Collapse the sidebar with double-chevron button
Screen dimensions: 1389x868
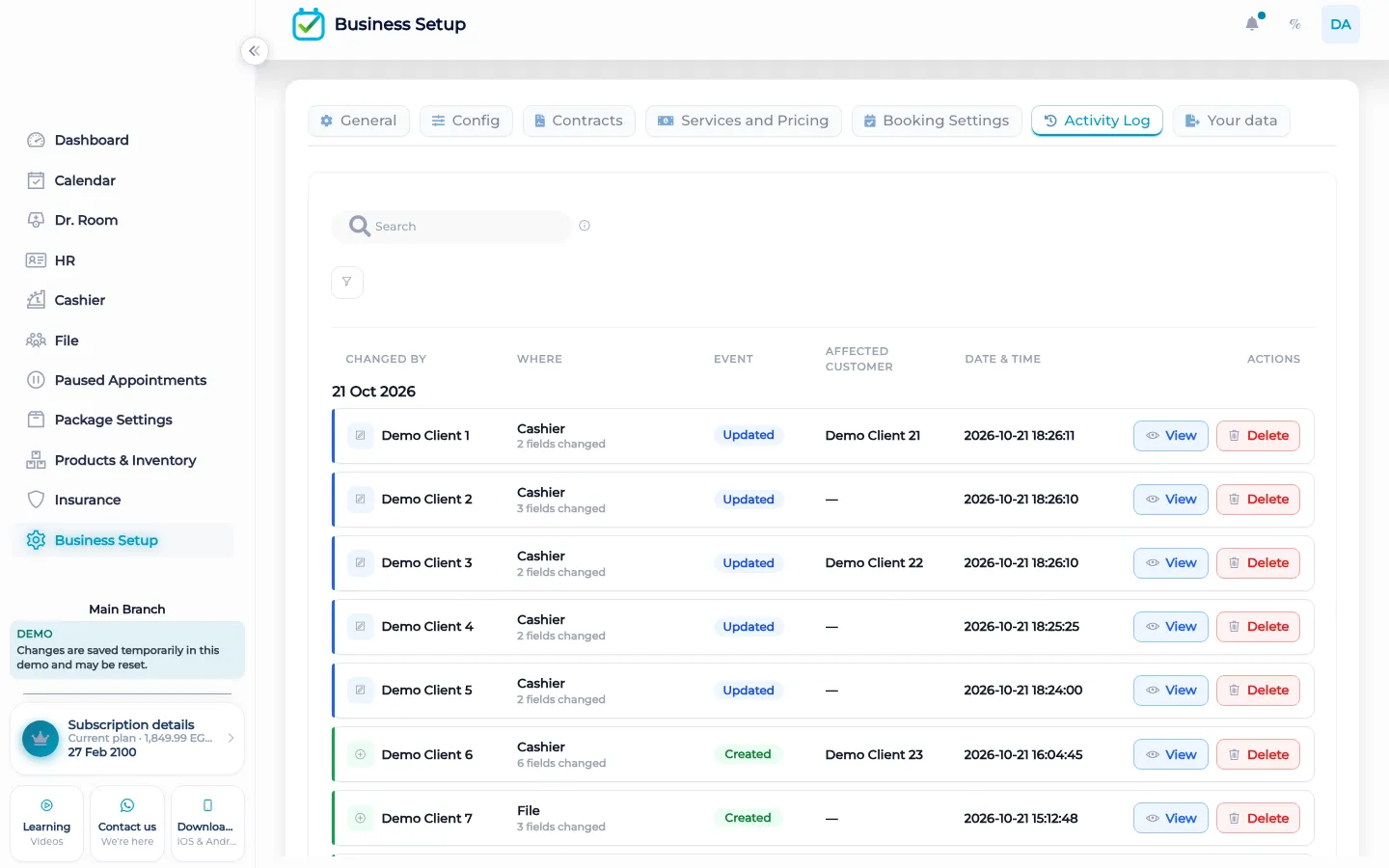[254, 51]
